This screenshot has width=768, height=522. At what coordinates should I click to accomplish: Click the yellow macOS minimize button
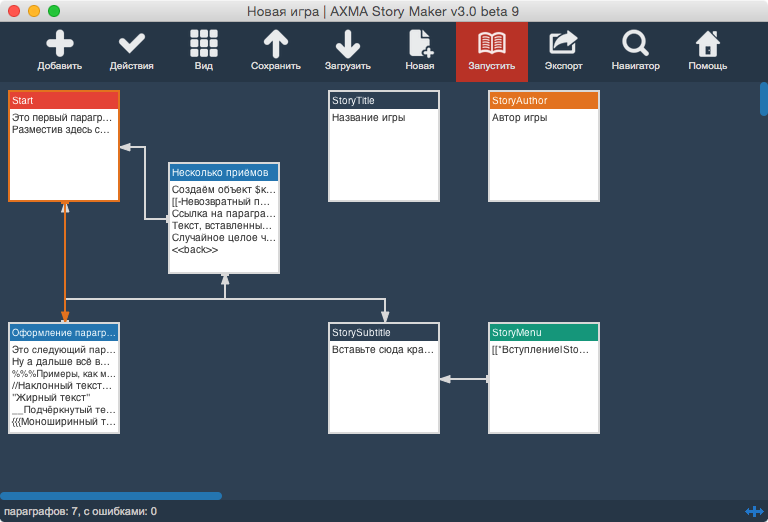(x=34, y=11)
